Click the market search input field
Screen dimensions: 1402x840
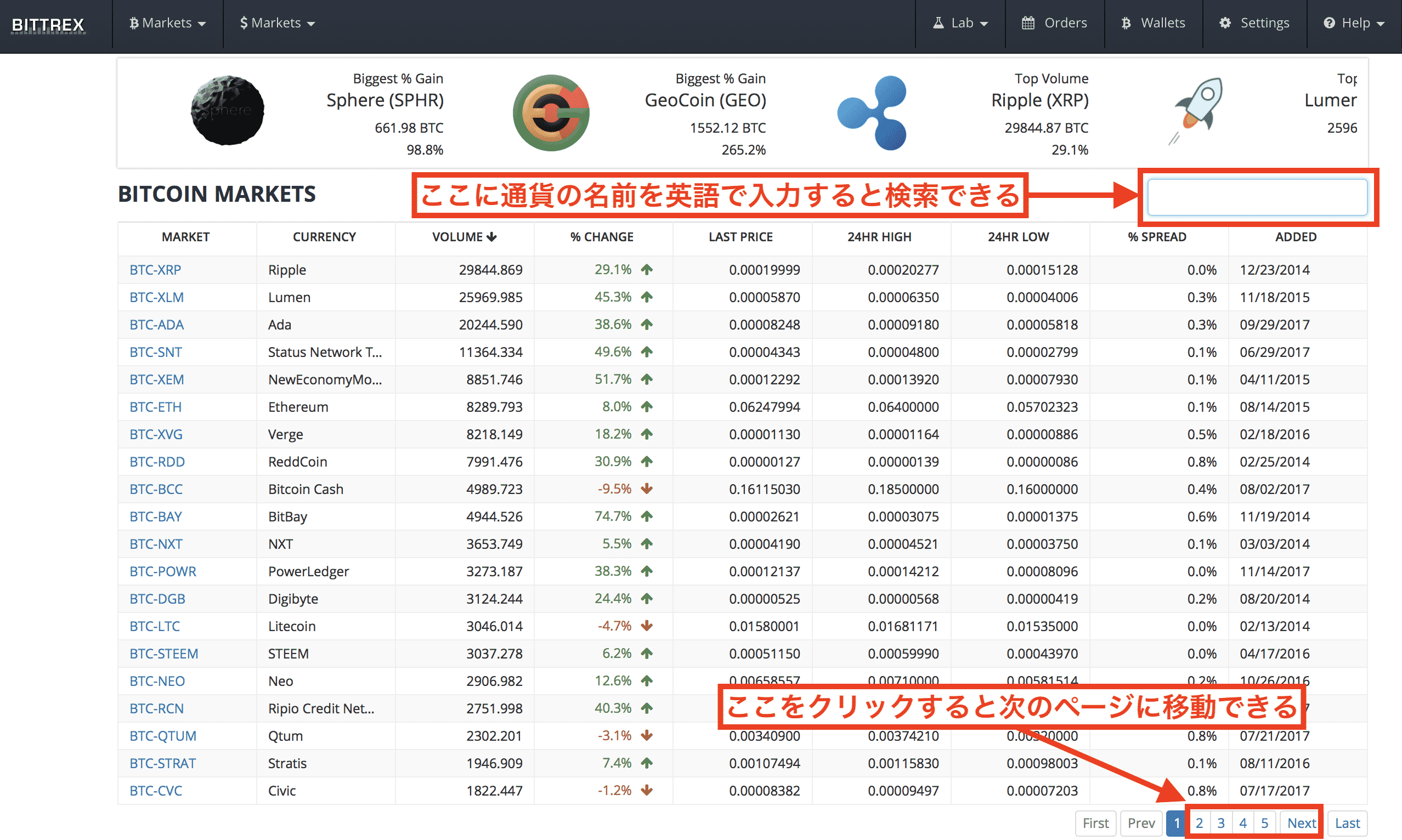point(1258,197)
